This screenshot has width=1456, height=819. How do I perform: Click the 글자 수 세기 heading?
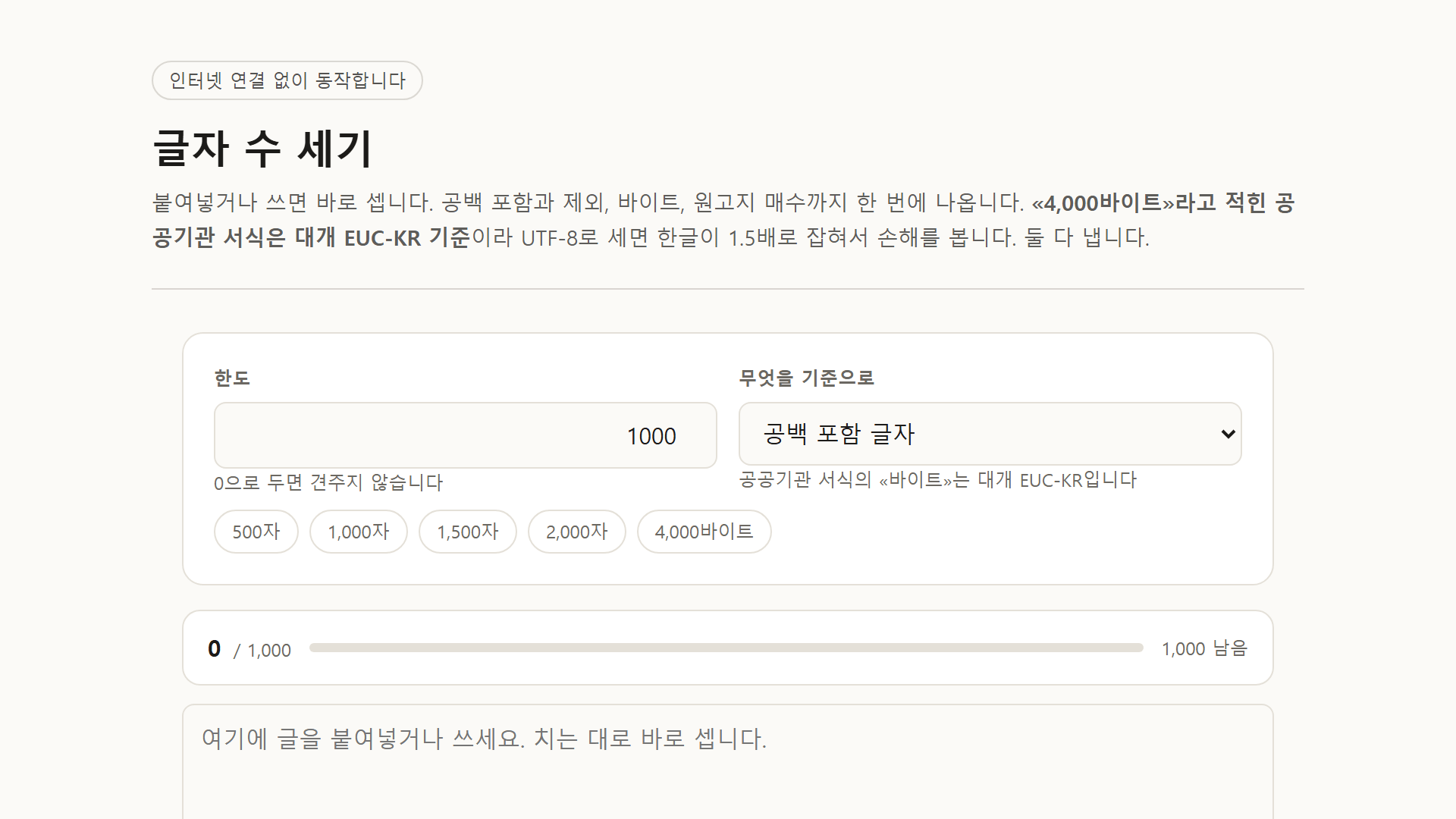click(x=262, y=148)
